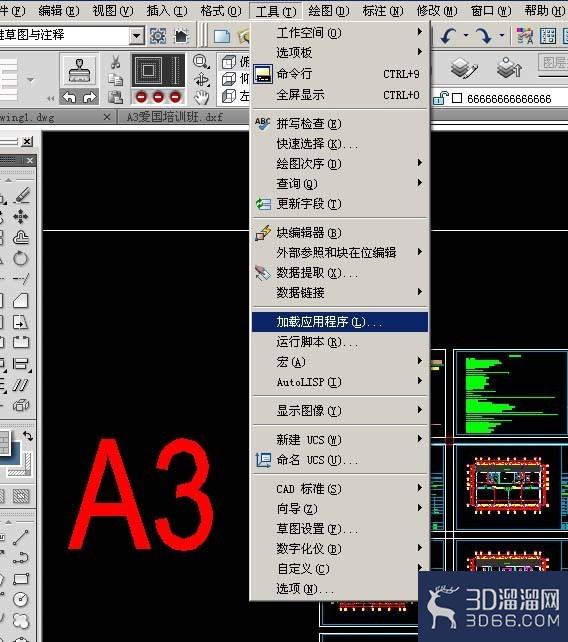The image size is (568, 642).
Task: Click the New drawing file icon
Action: tap(222, 36)
